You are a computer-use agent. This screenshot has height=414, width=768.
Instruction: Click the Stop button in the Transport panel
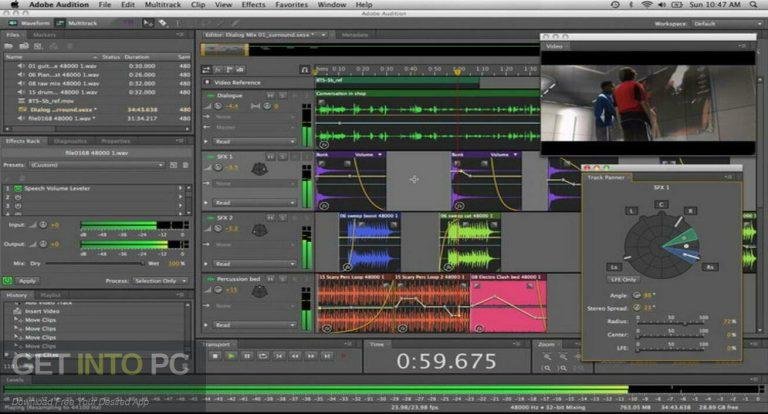(215, 356)
